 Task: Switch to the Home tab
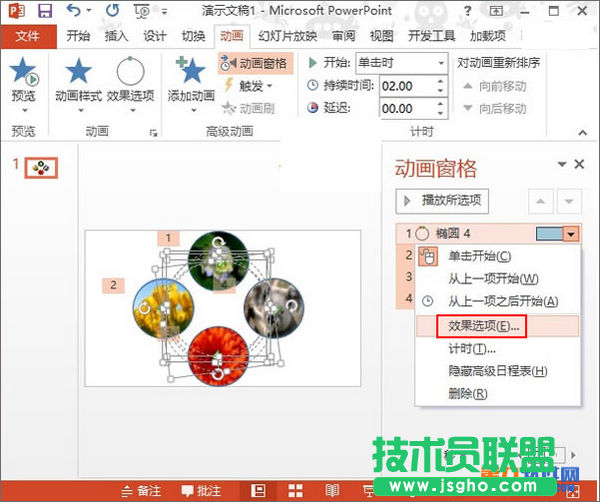78,36
